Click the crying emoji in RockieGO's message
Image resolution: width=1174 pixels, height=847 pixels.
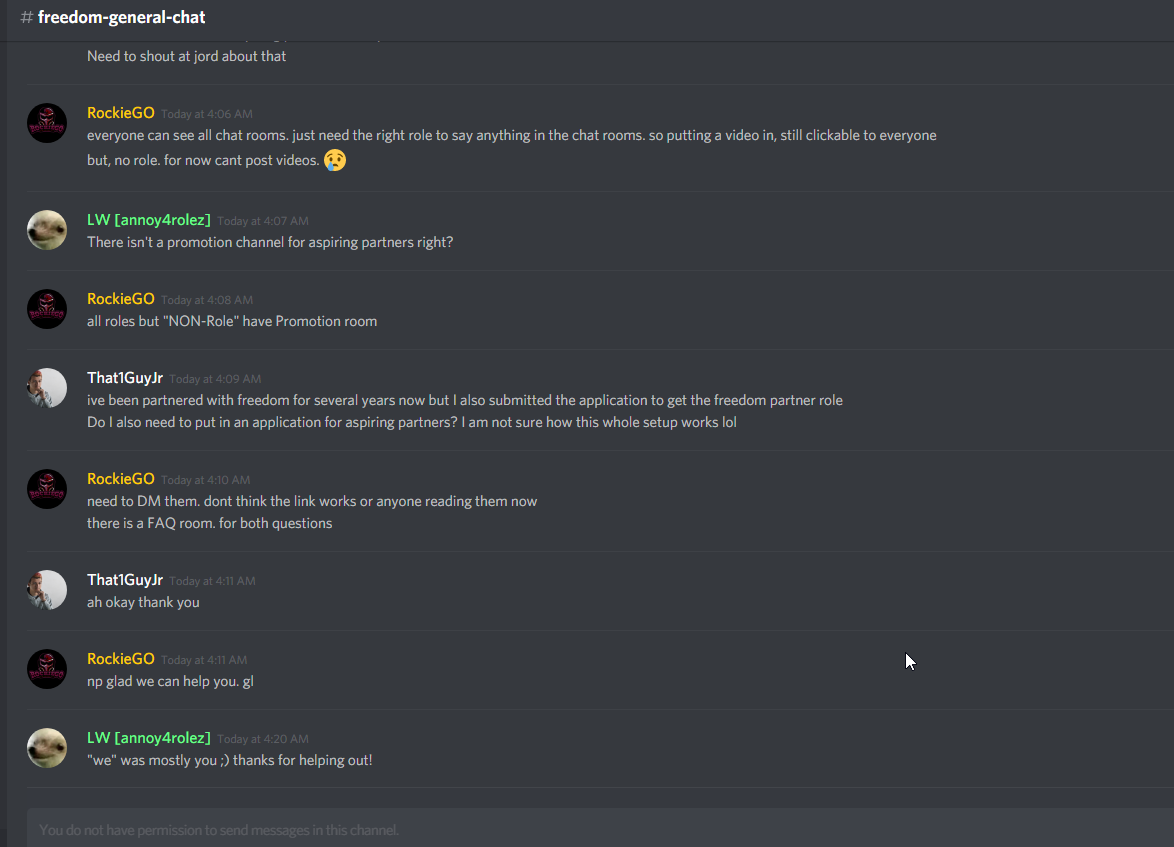pyautogui.click(x=335, y=160)
